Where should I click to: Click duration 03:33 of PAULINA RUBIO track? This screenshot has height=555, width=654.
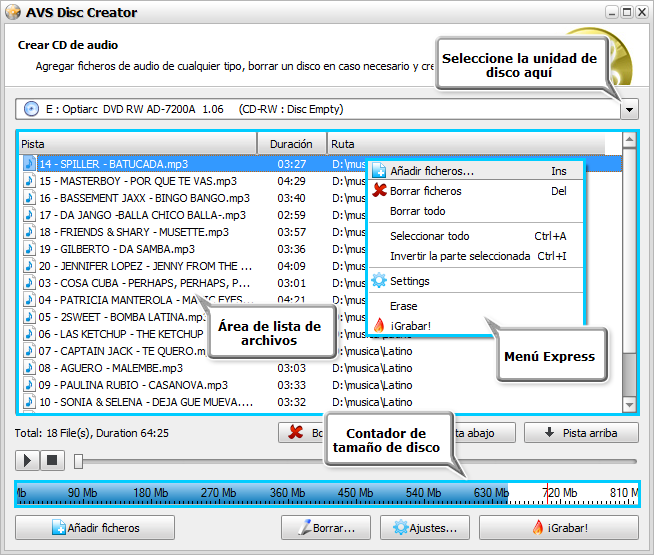[x=292, y=385]
